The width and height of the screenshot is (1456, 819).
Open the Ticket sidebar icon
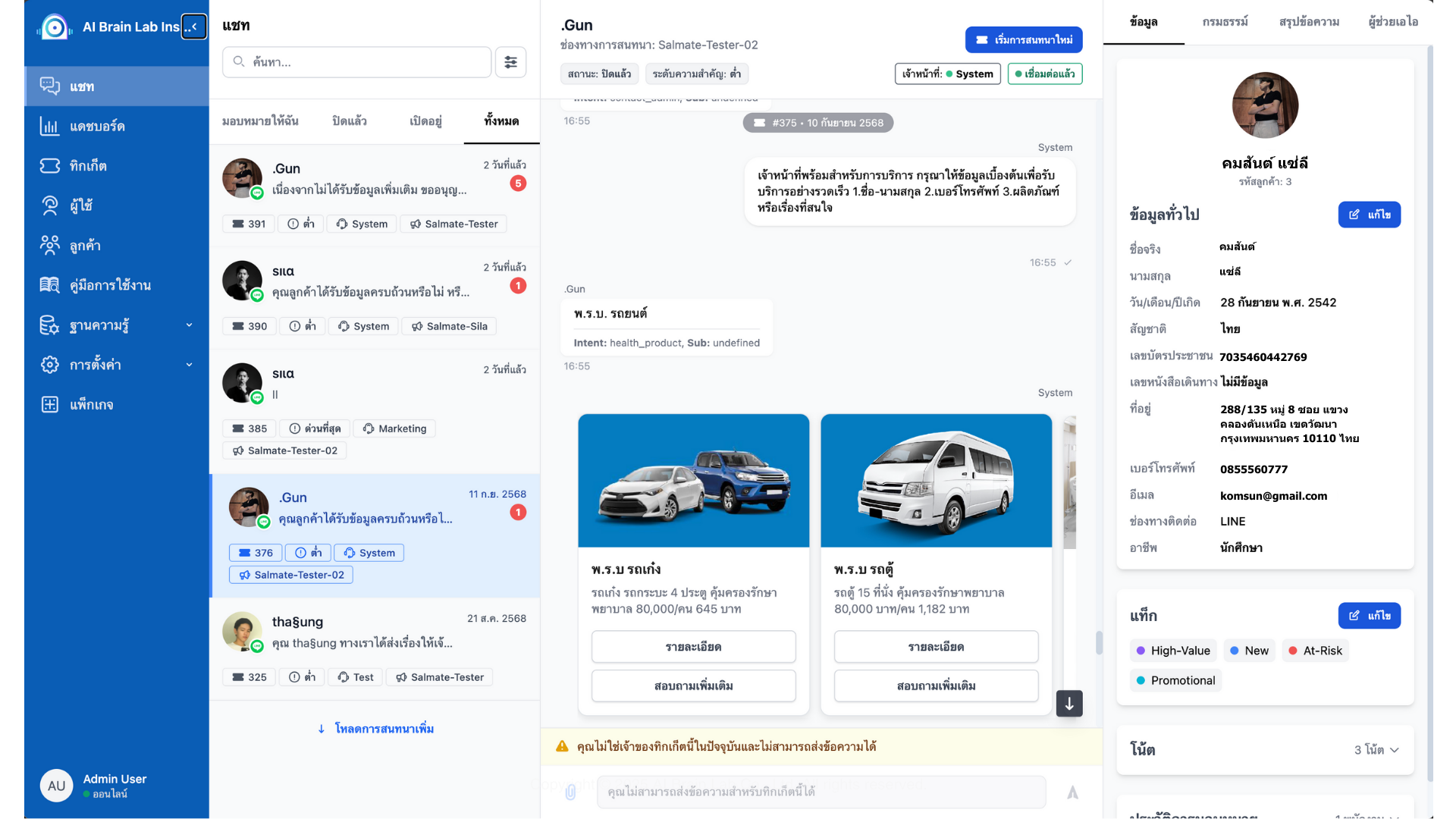coord(50,166)
